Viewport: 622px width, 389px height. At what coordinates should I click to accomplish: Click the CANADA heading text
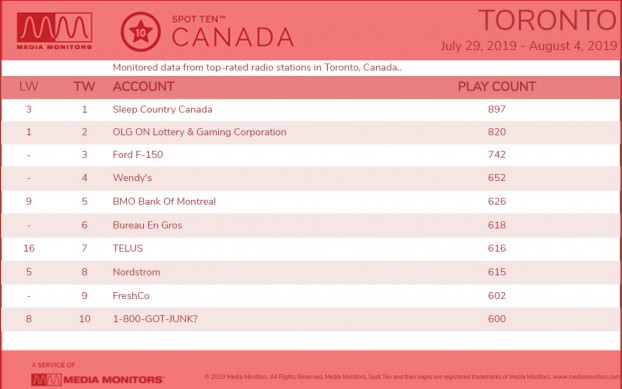pos(233,38)
